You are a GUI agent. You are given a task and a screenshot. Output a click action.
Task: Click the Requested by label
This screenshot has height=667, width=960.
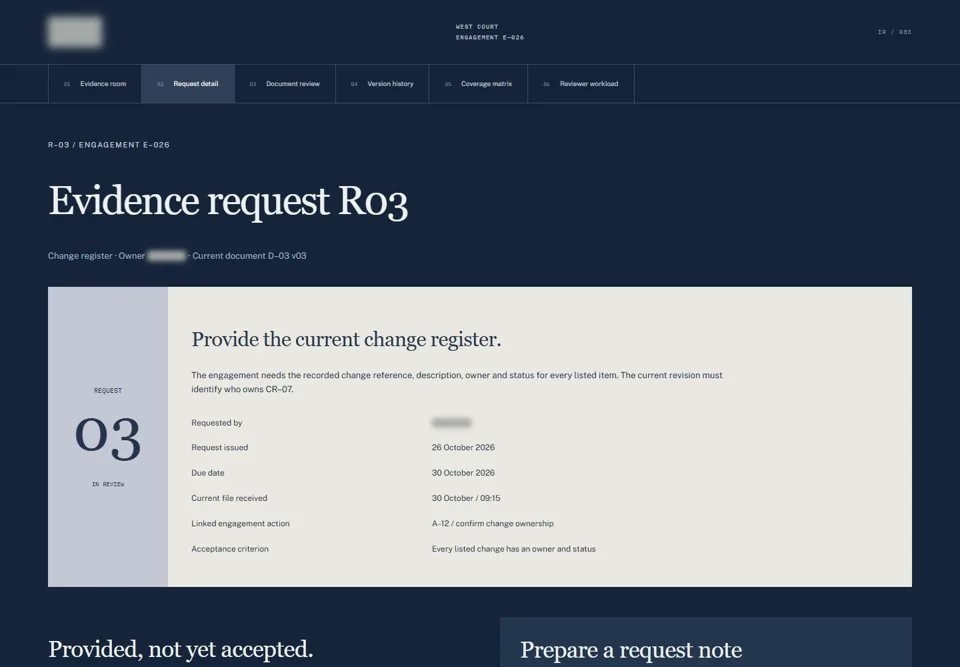click(x=217, y=423)
